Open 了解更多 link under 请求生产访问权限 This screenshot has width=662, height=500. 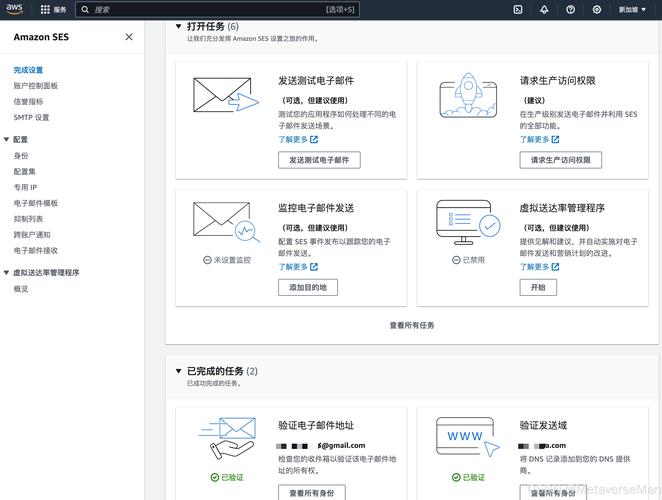[x=540, y=139]
